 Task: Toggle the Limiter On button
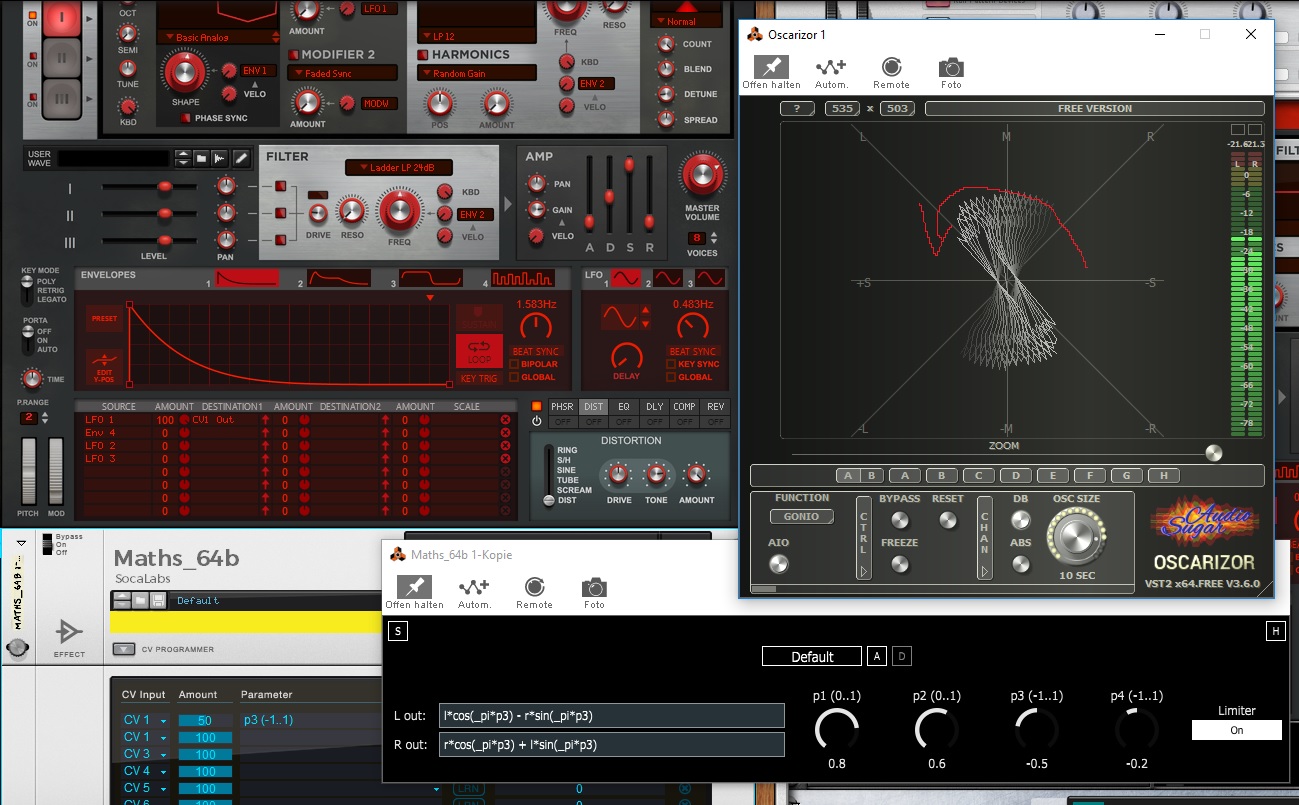[1236, 730]
